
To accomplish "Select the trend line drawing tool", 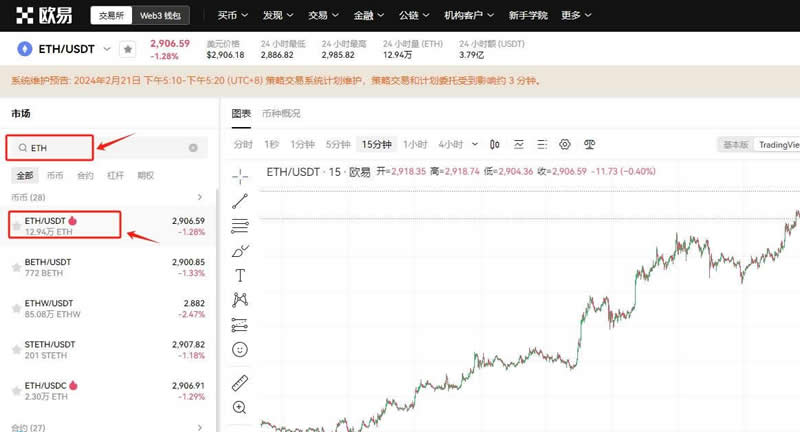I will [x=240, y=201].
